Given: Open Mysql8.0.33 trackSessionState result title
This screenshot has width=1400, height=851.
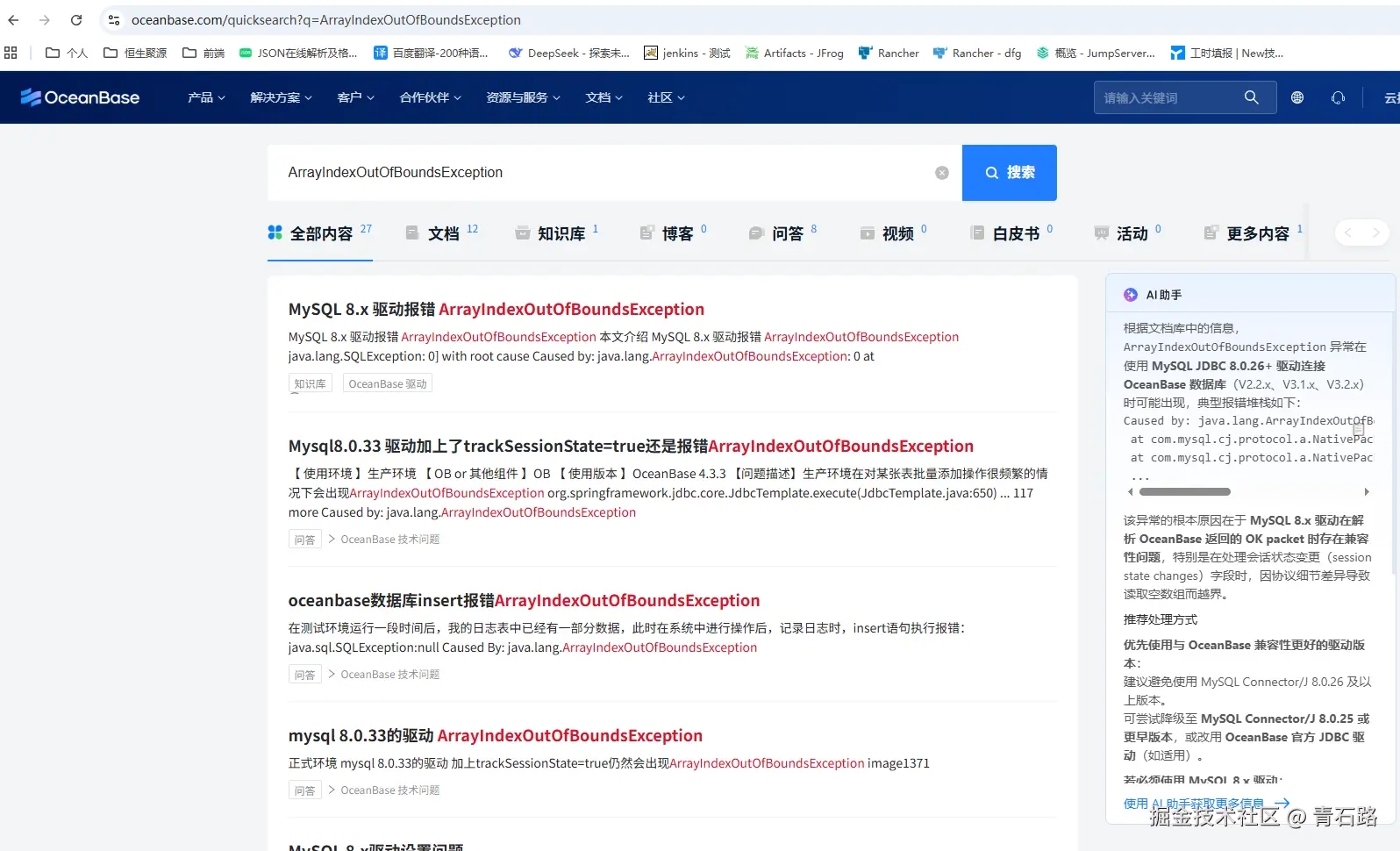Looking at the screenshot, I should click(x=631, y=446).
